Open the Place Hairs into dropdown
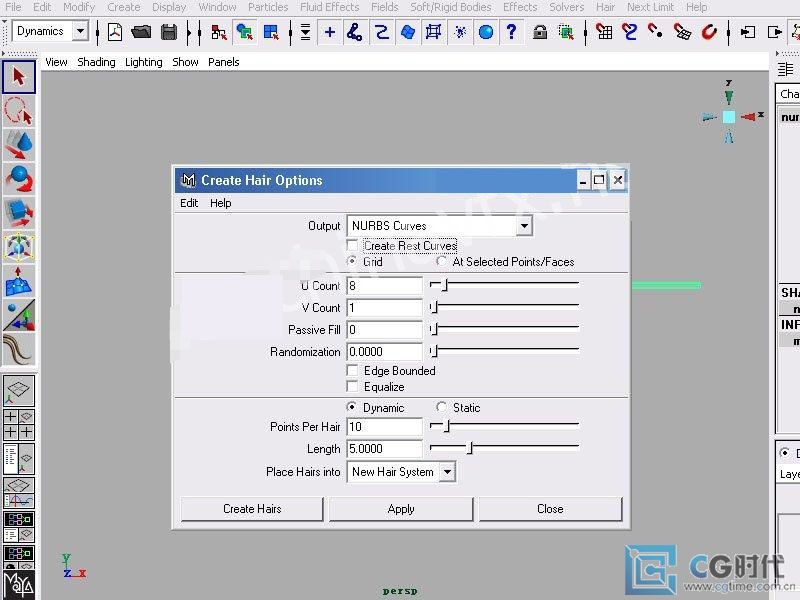 (401, 472)
